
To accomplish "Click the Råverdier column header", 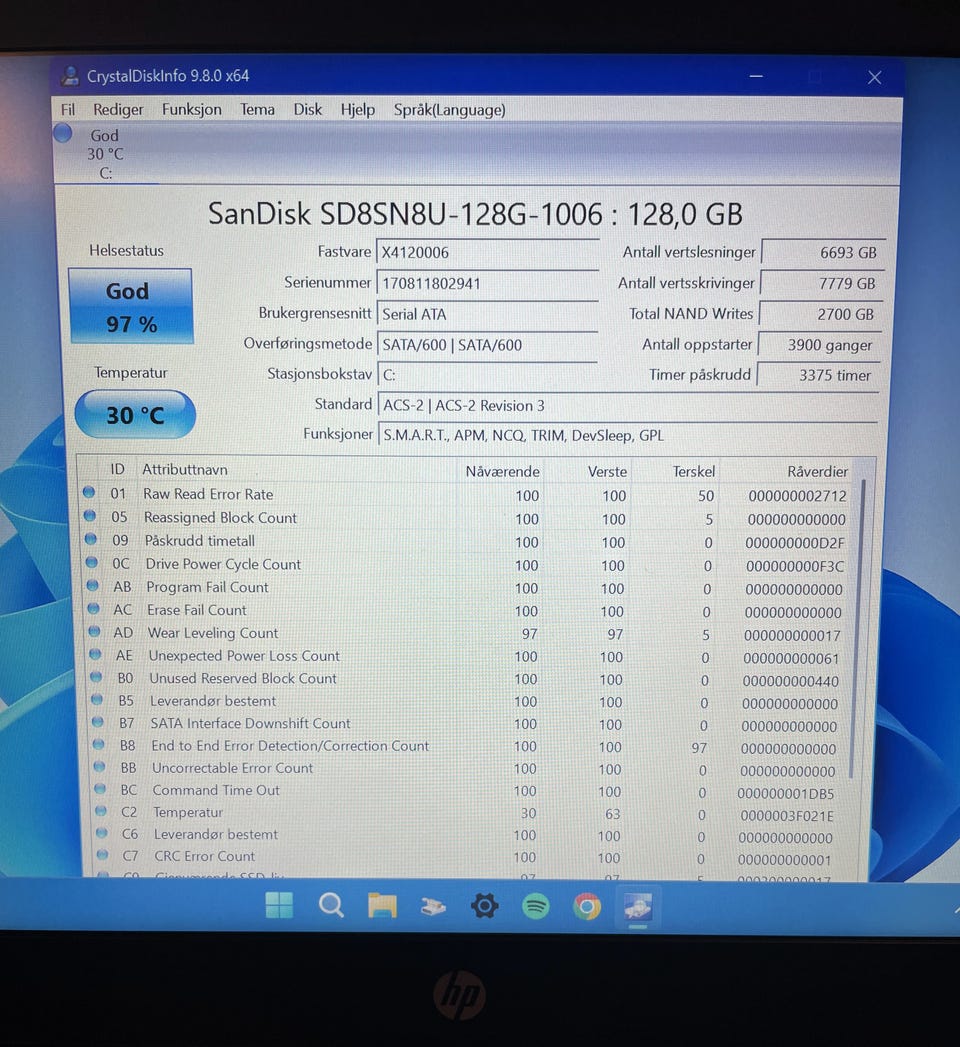I will tap(817, 471).
